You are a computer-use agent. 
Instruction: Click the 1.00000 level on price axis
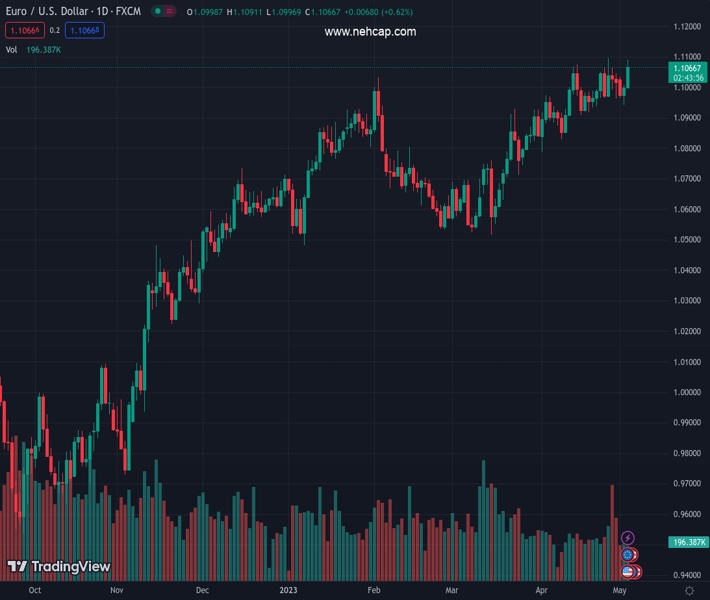tap(686, 392)
